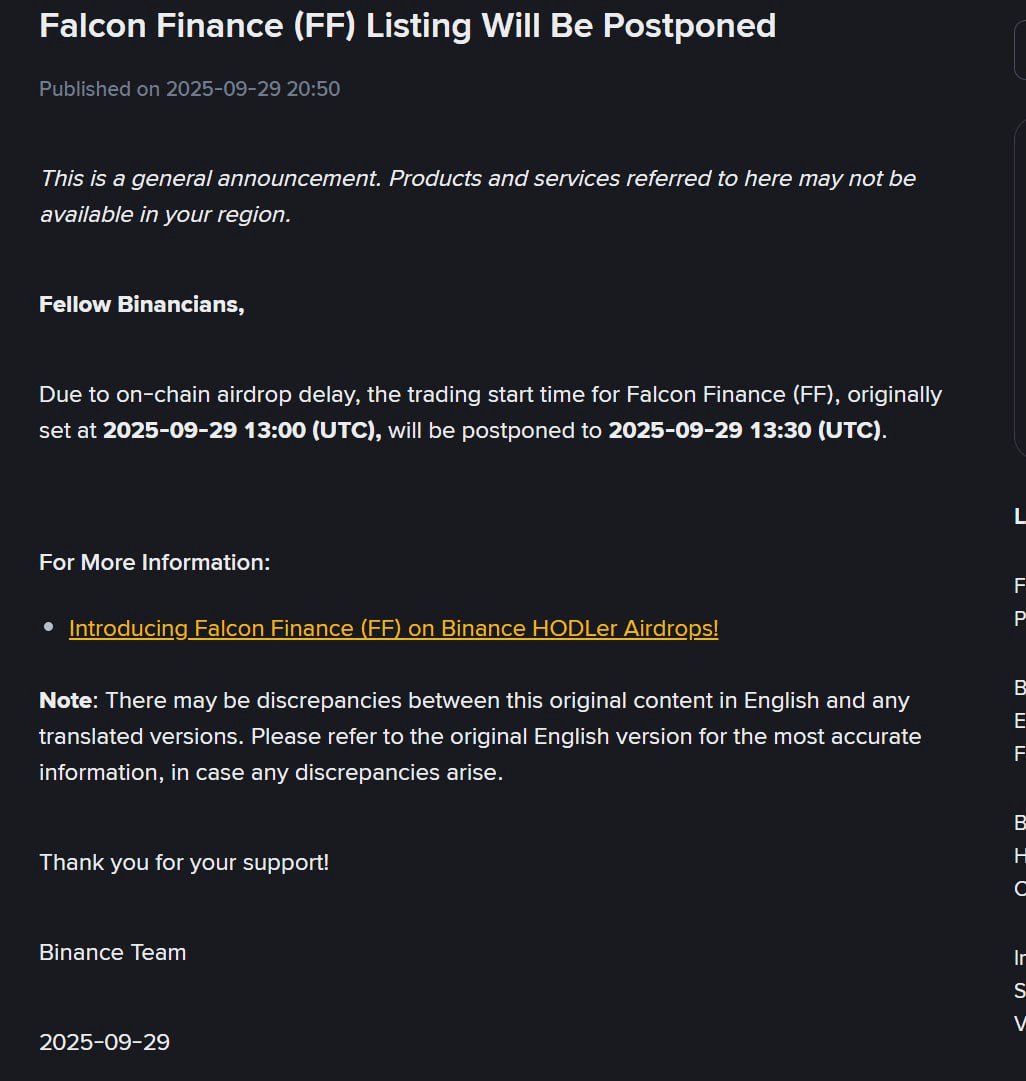Click the Binance Team signature
The width and height of the screenshot is (1026, 1081).
[112, 953]
